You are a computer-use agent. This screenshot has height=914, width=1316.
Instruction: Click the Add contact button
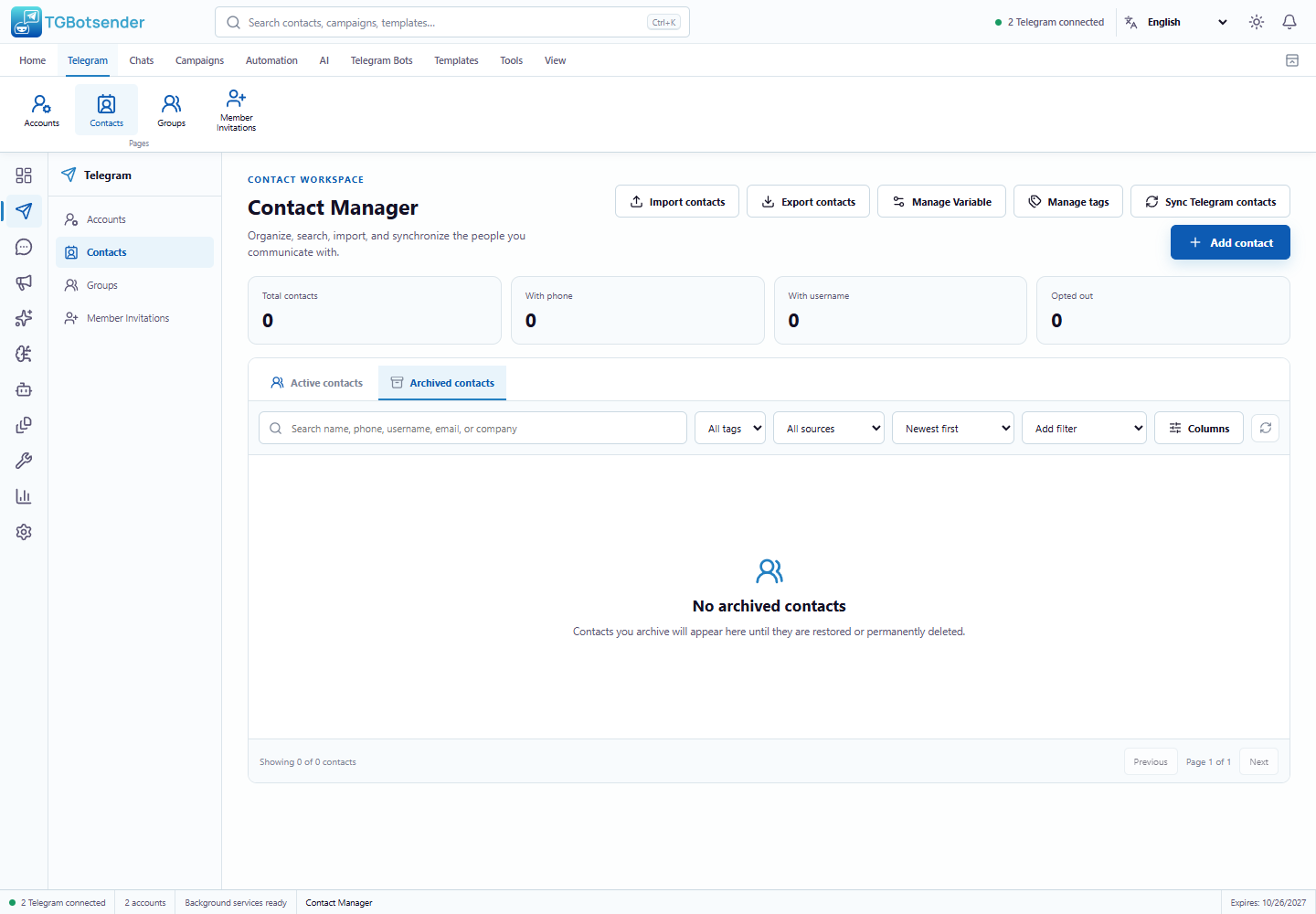pos(1230,242)
